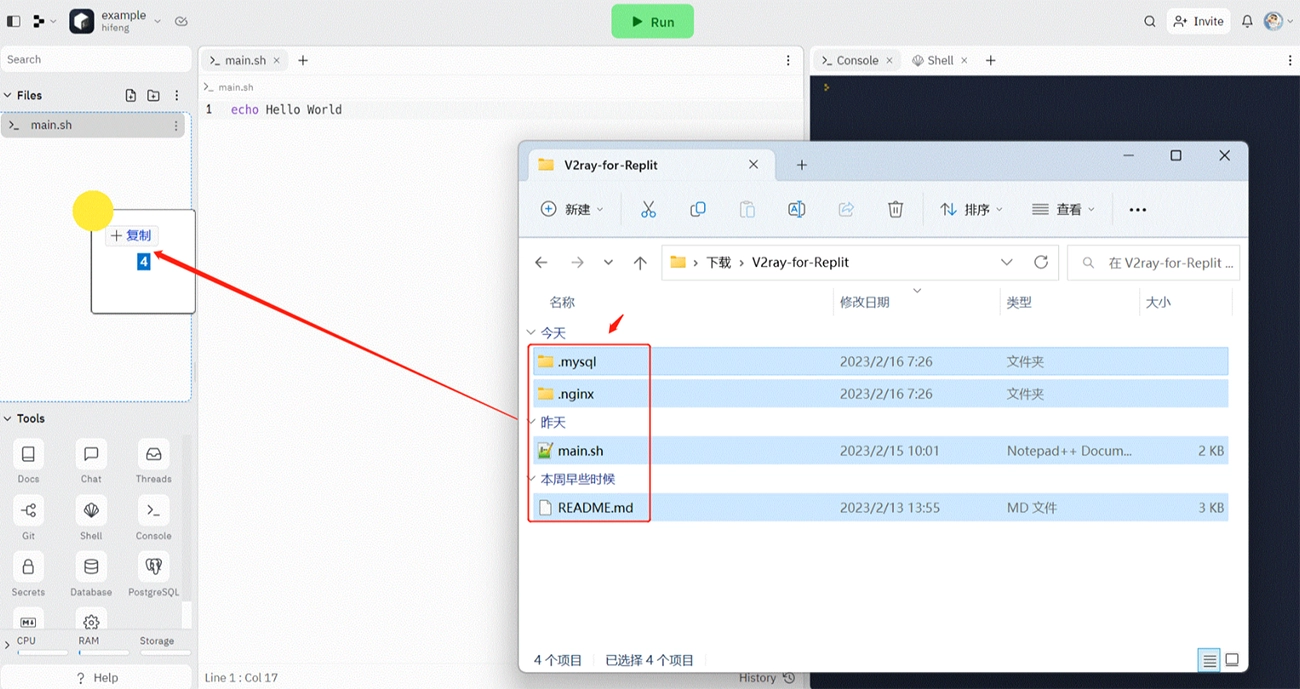This screenshot has height=689, width=1300.
Task: Close the Shell tab
Action: point(964,60)
